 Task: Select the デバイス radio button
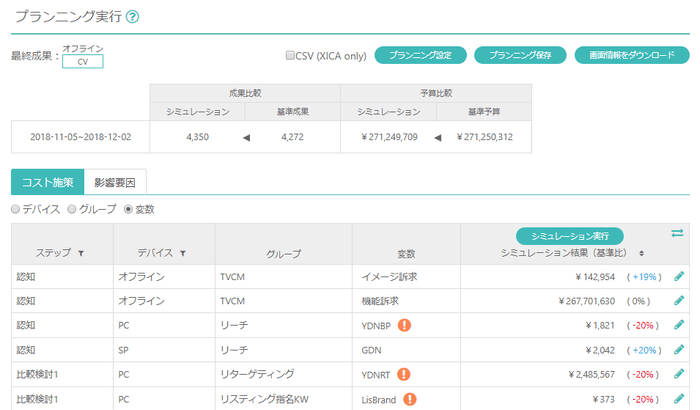click(x=16, y=209)
